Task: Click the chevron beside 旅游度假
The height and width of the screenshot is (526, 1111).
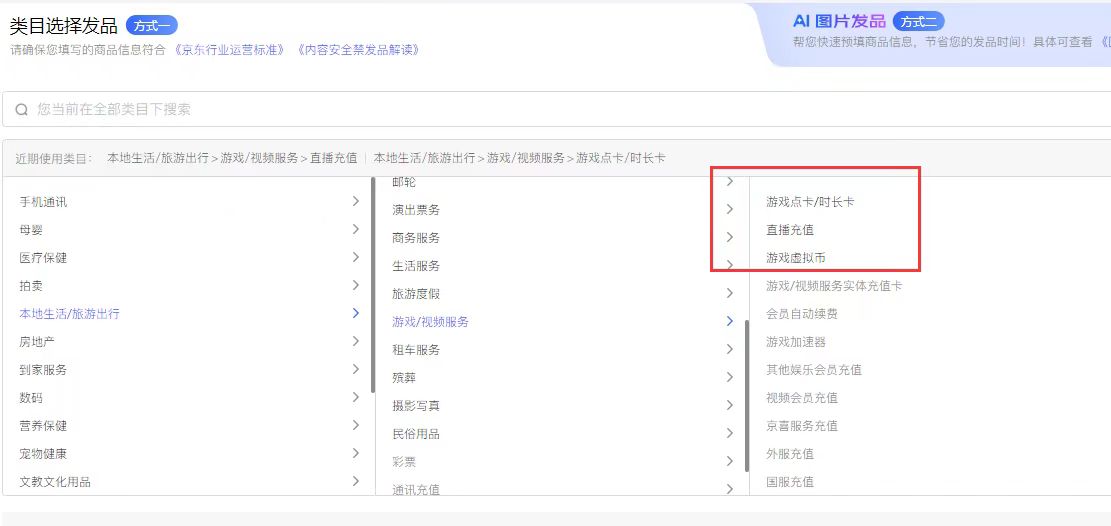Action: [729, 294]
